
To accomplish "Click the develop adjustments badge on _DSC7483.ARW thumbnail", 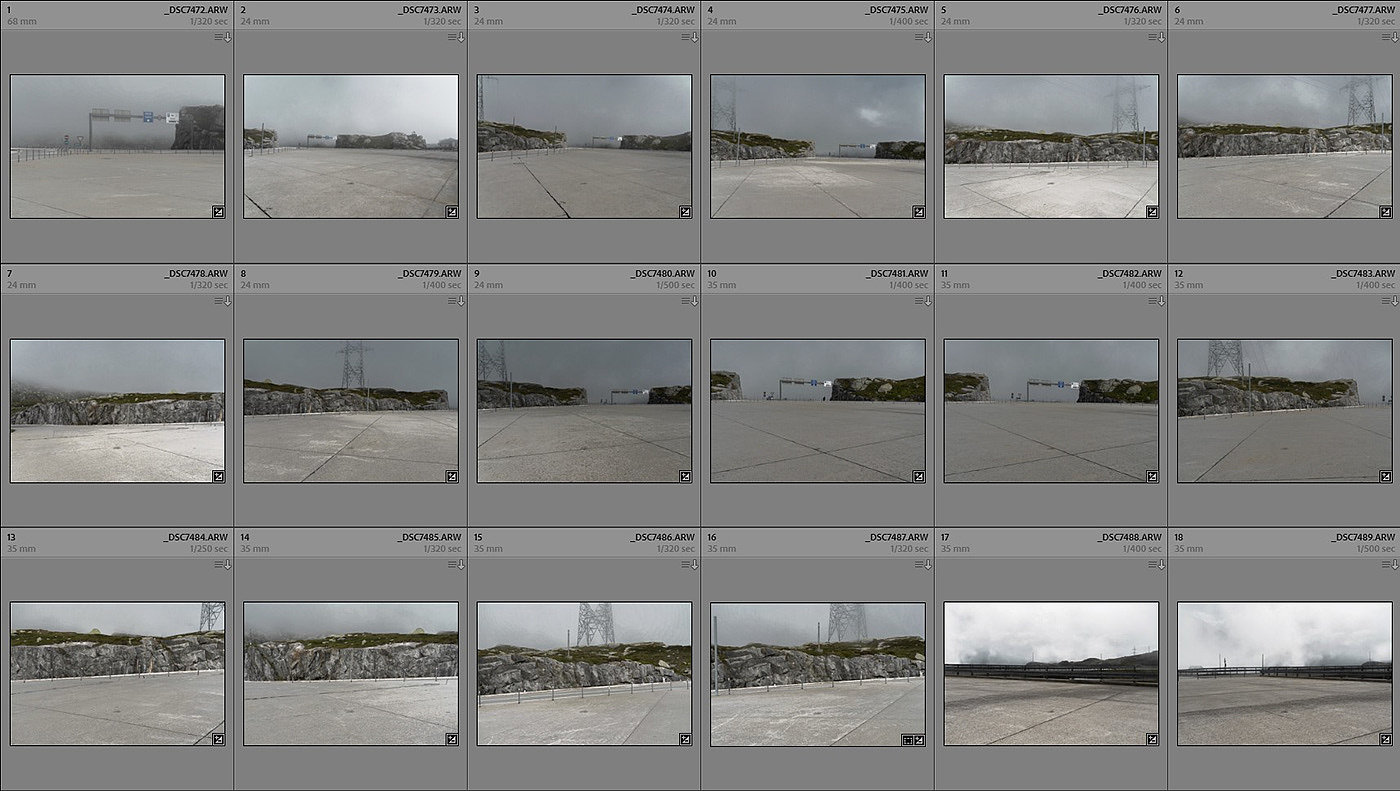I will [x=1386, y=476].
